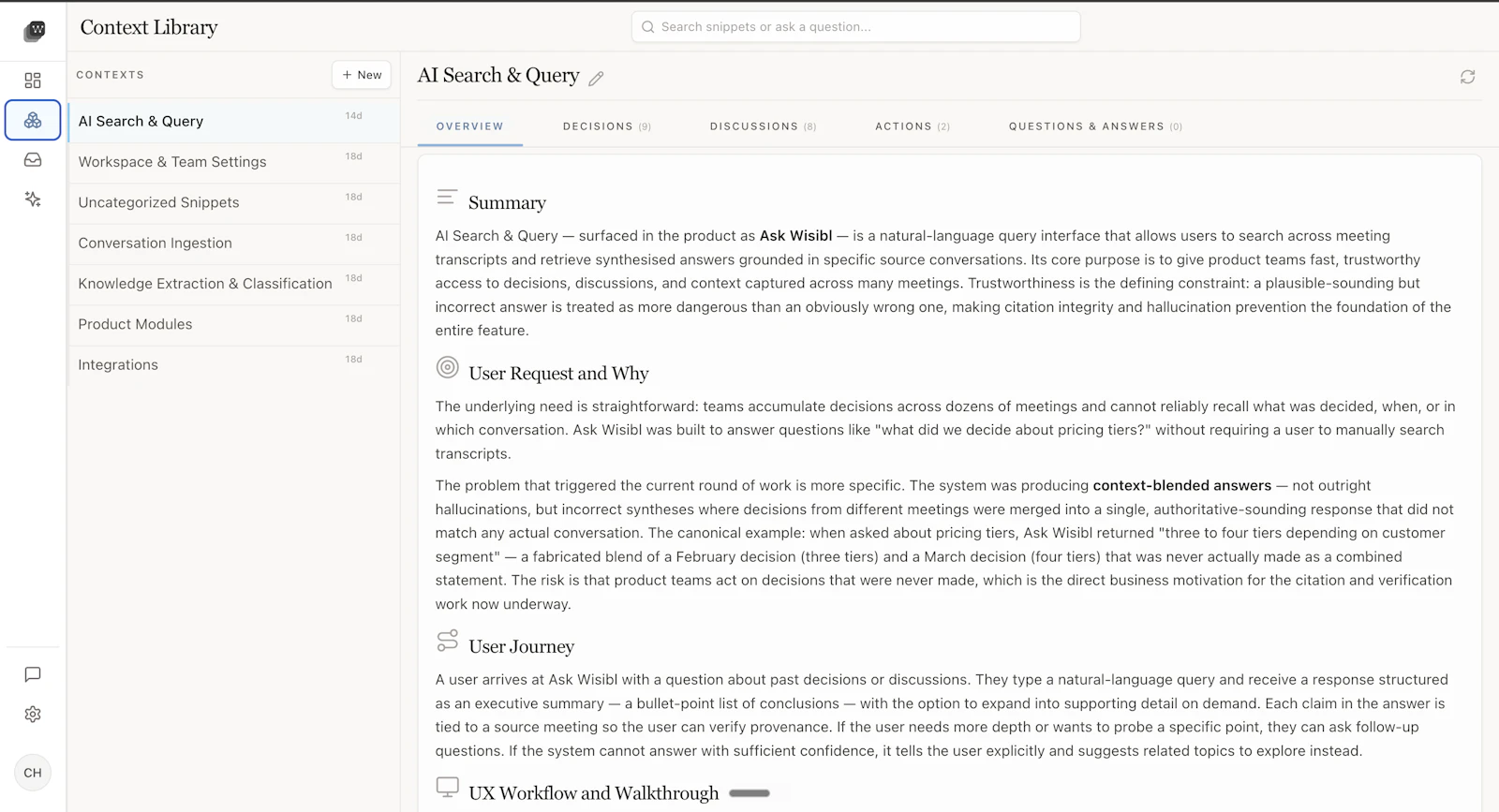Select Uncategorized Snippets context

[234, 202]
